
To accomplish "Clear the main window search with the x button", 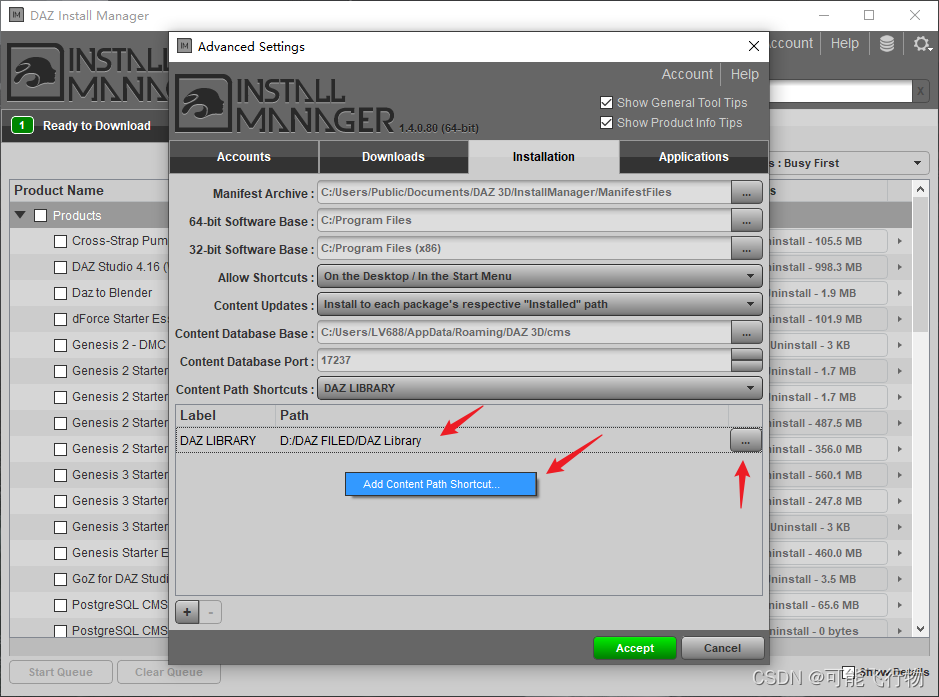I will tap(920, 92).
